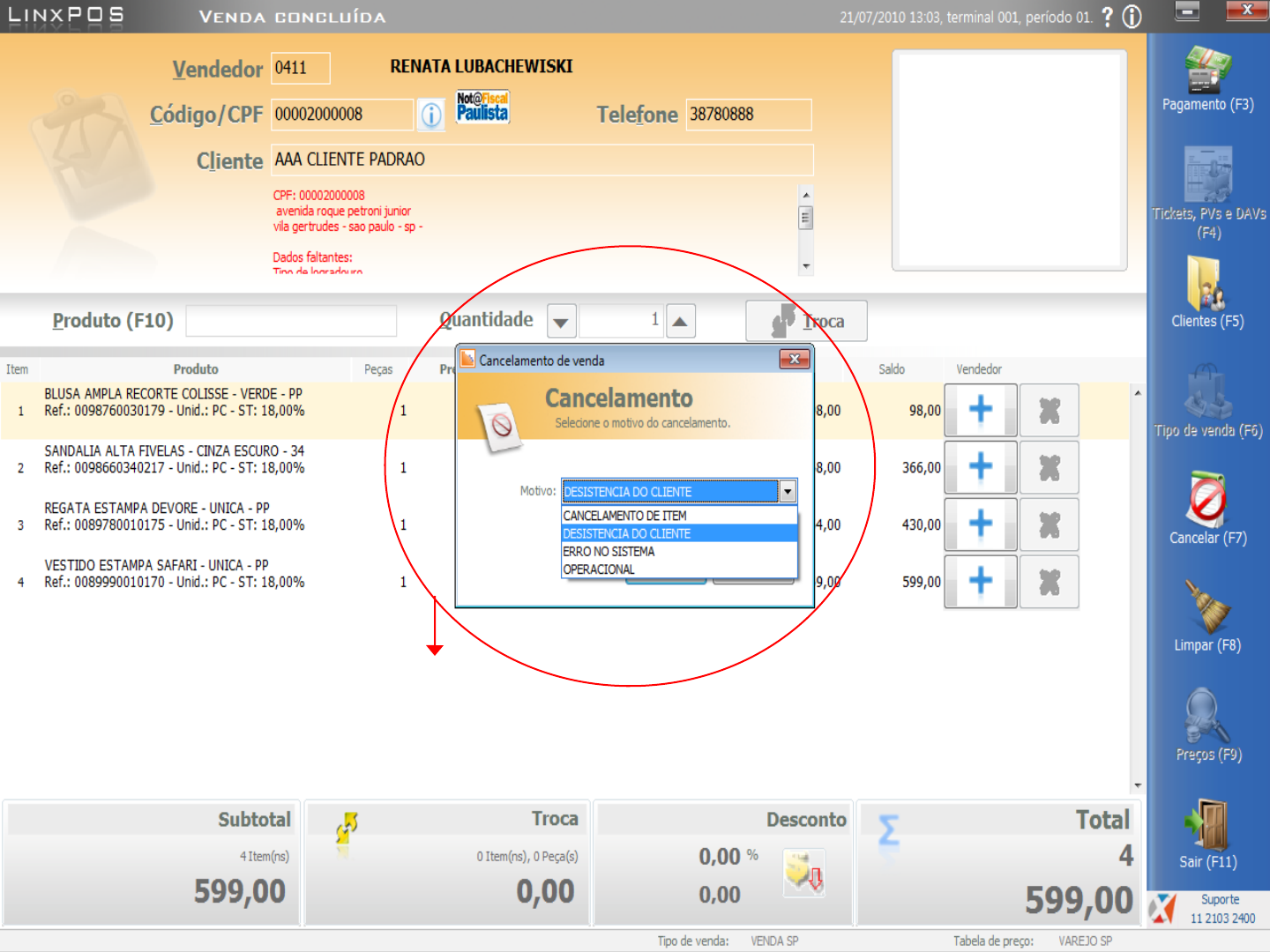The image size is (1270, 952).
Task: Click the Suporte logo icon
Action: 1163,909
